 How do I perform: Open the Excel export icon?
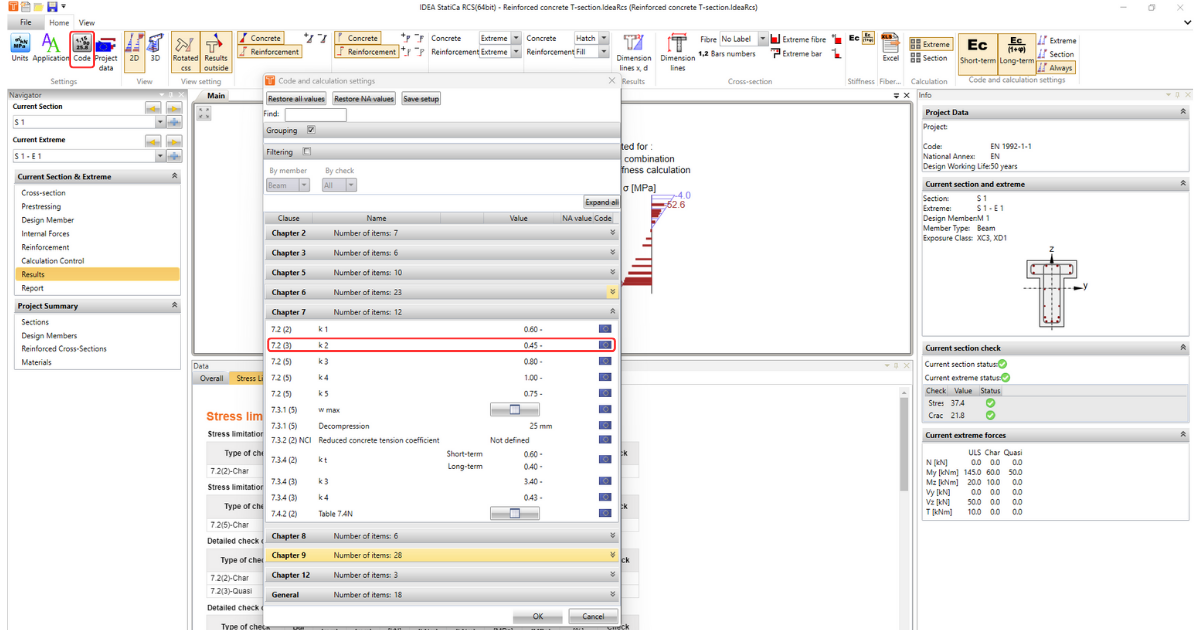coord(890,47)
